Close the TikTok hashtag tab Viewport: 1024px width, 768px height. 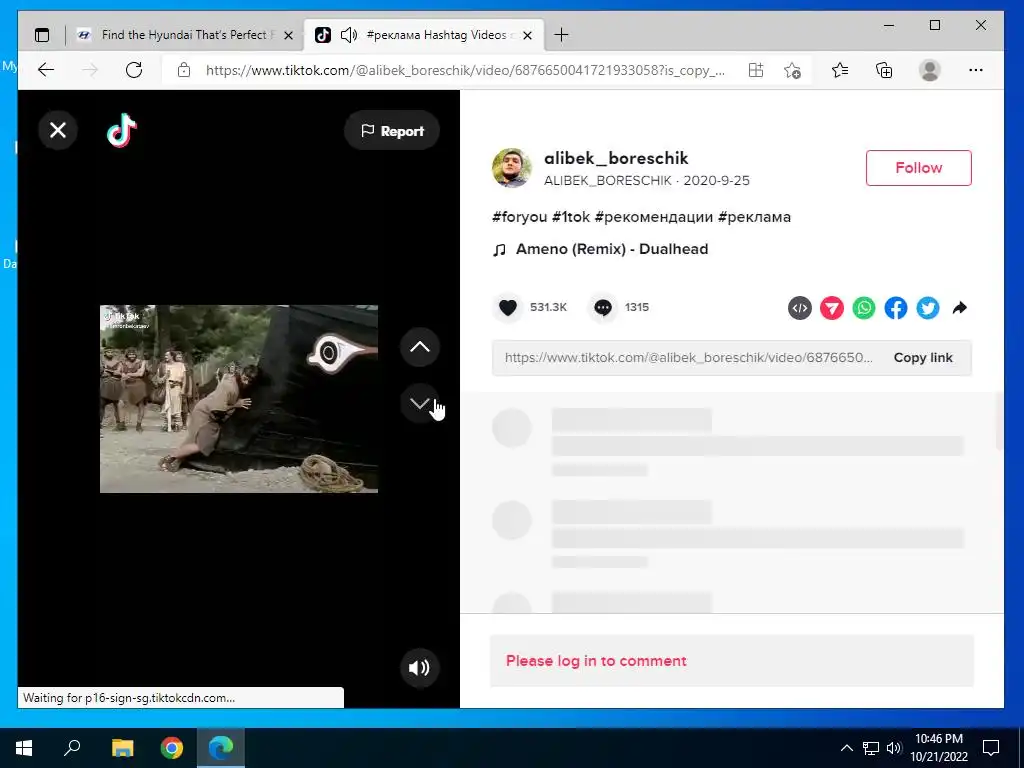pyautogui.click(x=528, y=35)
